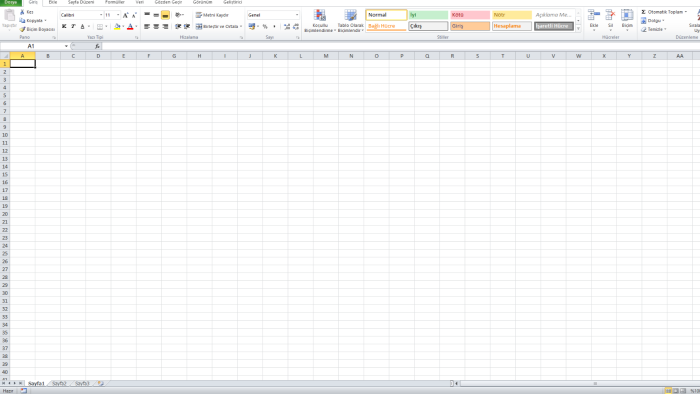Switch to the Sayfa2 sheet tab
The image size is (700, 394).
59,383
